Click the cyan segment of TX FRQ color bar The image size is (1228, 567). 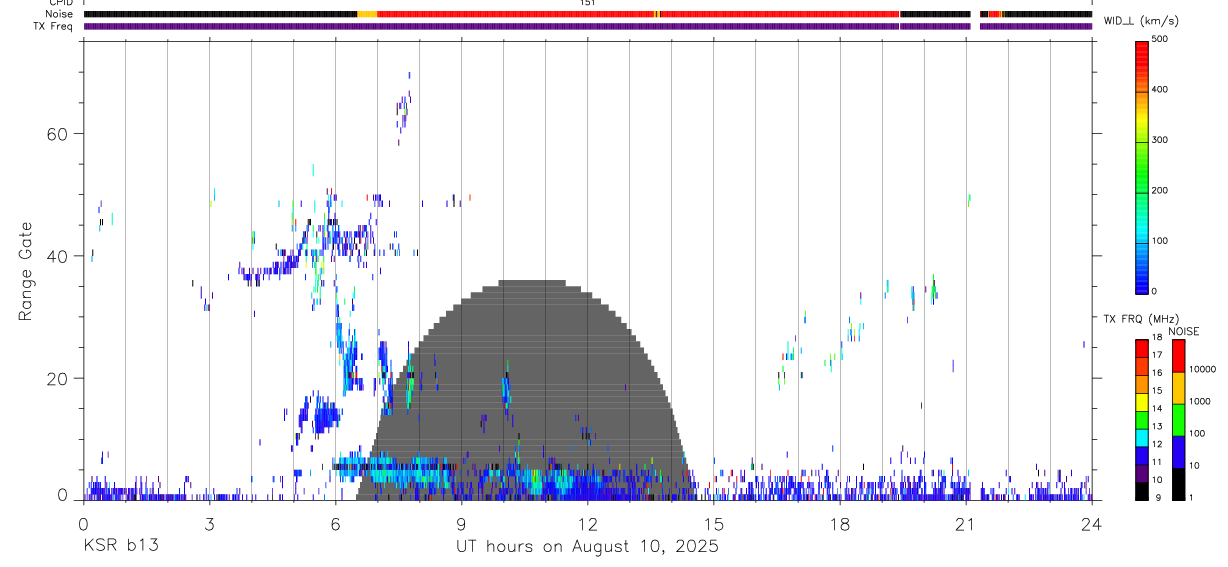(x=1142, y=438)
